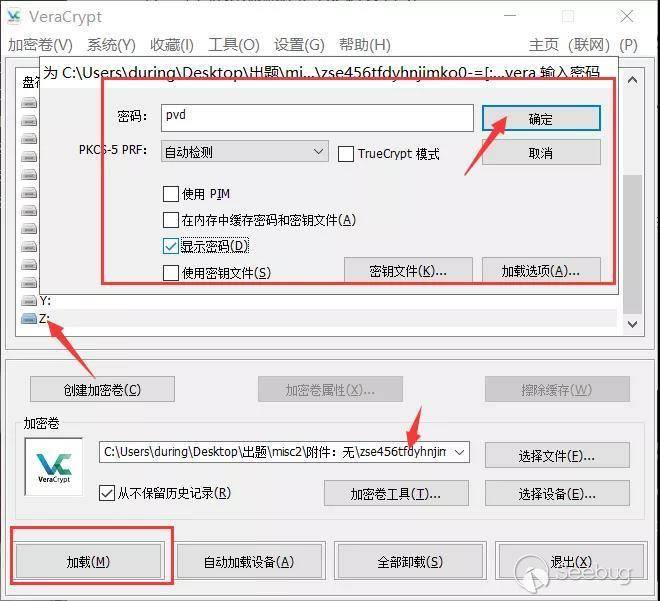Open the PKCS-5 PRF 自动检测 dropdown
The image size is (660, 601).
tap(245, 152)
